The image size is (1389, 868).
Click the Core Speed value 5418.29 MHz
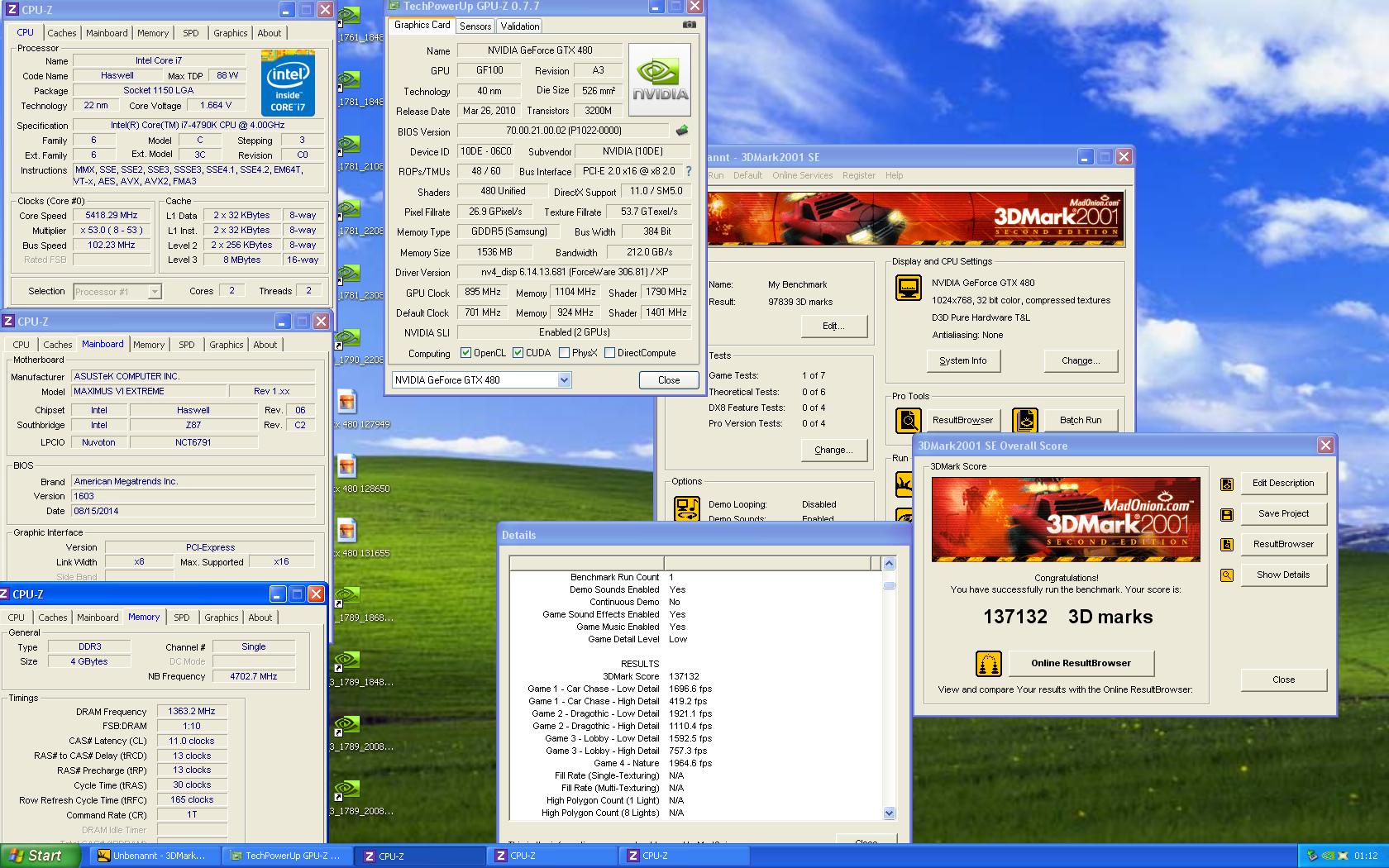[112, 215]
